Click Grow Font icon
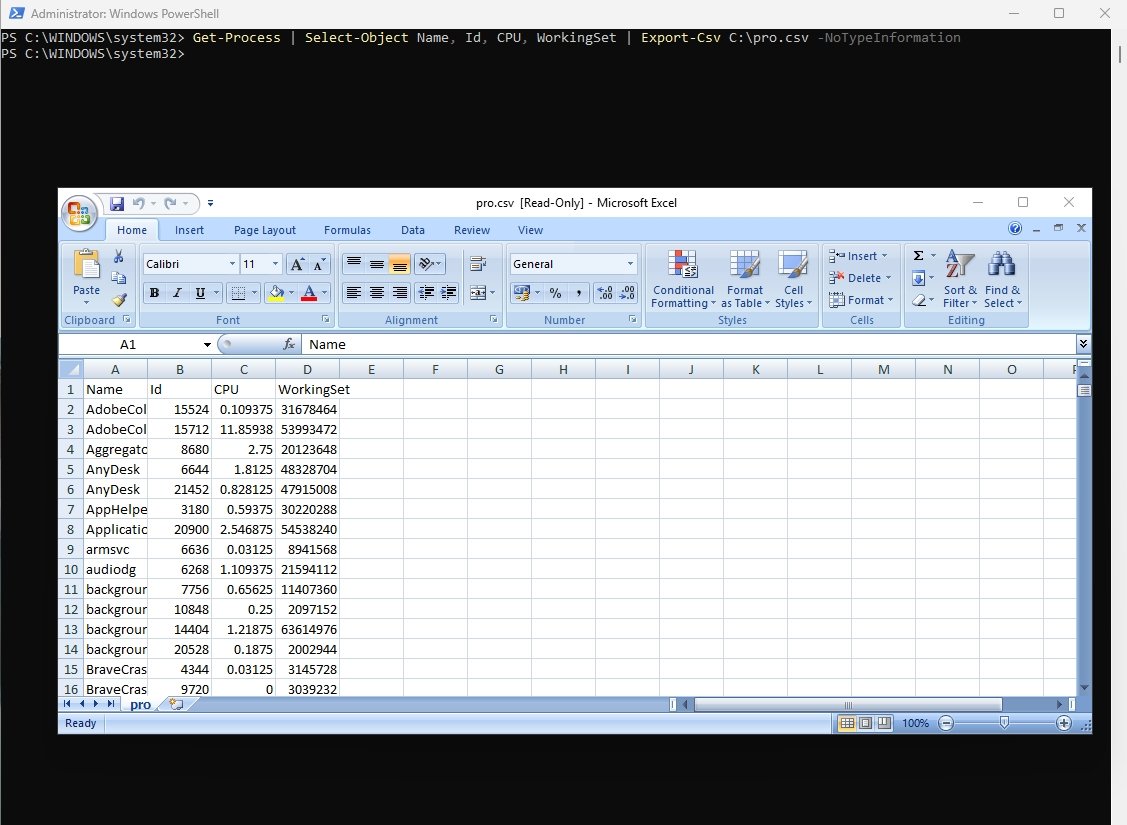The height and width of the screenshot is (825, 1127). click(297, 264)
